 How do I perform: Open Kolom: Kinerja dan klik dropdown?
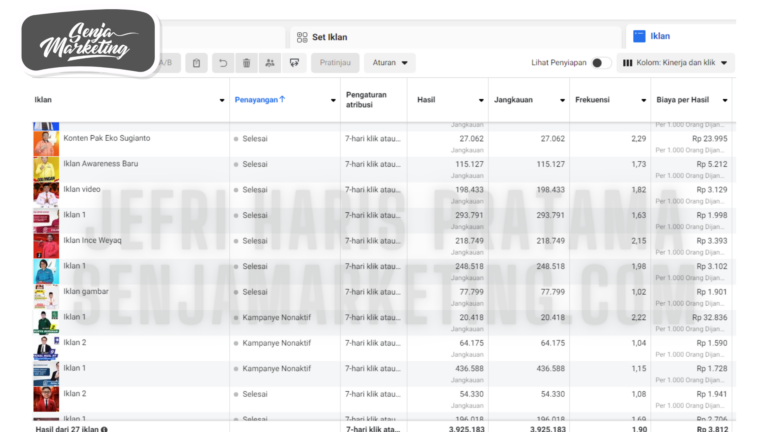[676, 63]
